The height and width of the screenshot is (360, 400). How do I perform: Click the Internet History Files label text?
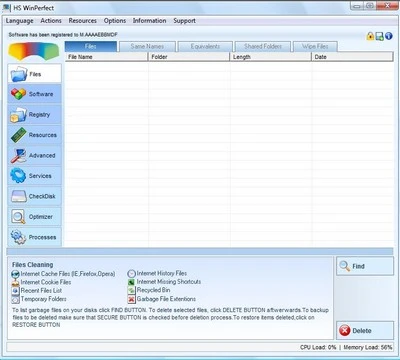pos(162,273)
